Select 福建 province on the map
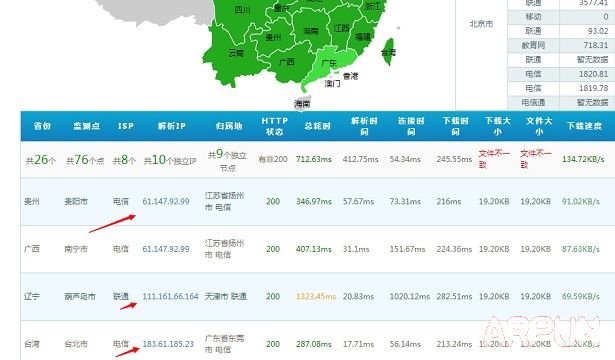This screenshot has height=360, width=615. tap(362, 36)
